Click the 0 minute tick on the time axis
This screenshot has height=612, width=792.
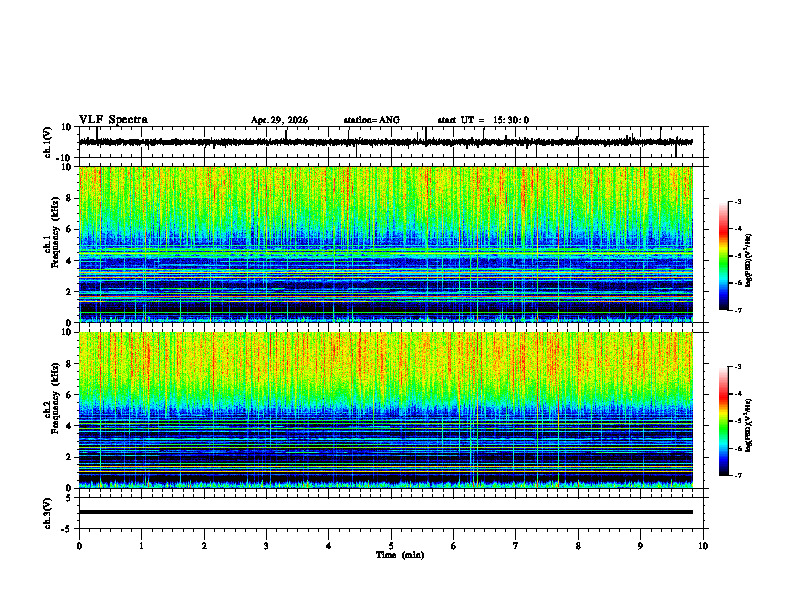pyautogui.click(x=79, y=546)
